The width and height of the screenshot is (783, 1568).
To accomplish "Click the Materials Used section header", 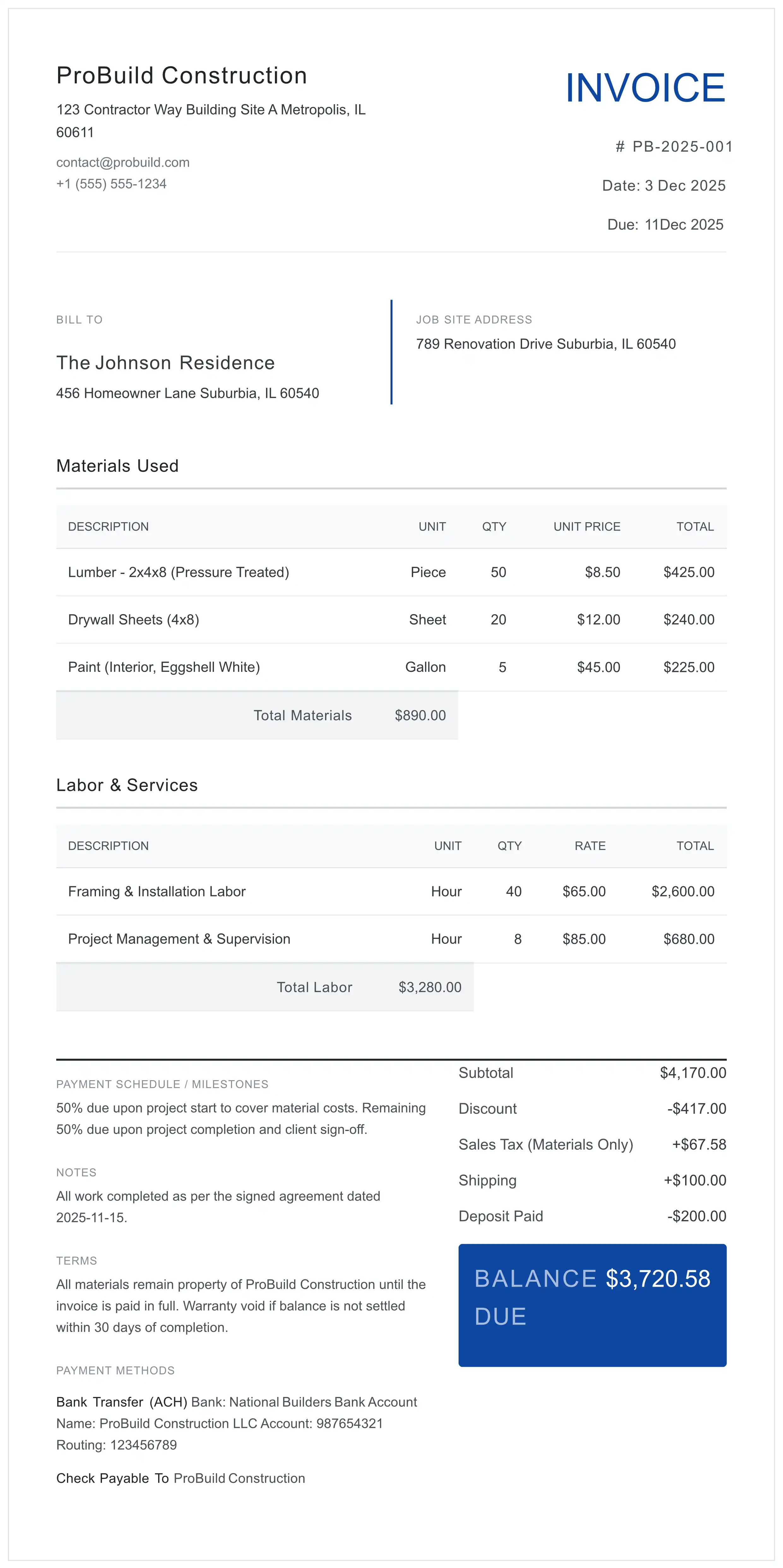I will [x=117, y=466].
